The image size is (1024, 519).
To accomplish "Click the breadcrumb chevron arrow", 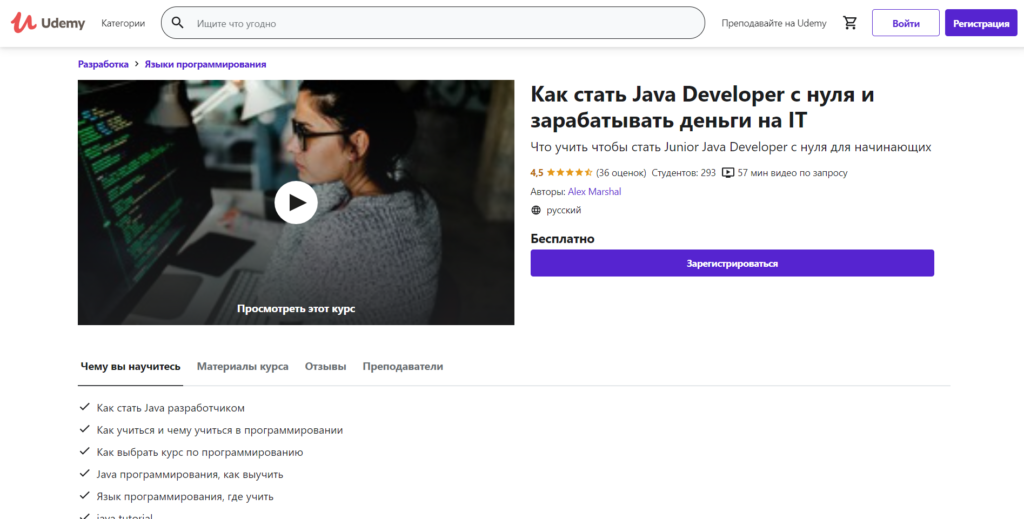I will pos(137,64).
